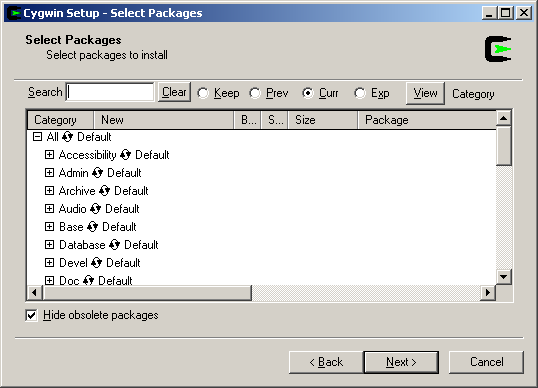Click the Package column header
Viewport: 538px width, 388px height.
(x=427, y=120)
